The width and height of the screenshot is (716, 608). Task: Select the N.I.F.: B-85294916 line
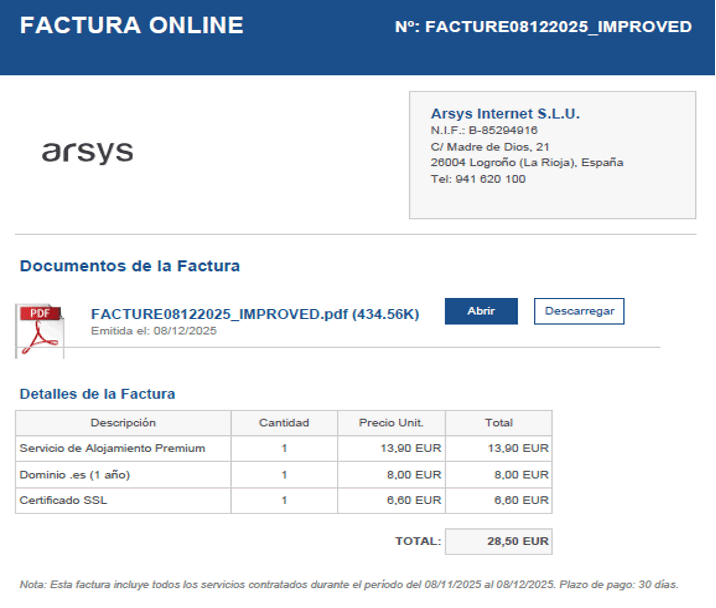click(x=484, y=130)
